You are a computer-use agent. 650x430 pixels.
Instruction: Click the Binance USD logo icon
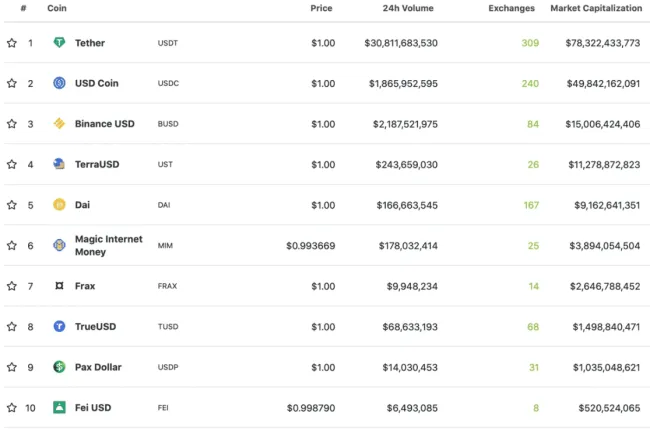[59, 124]
